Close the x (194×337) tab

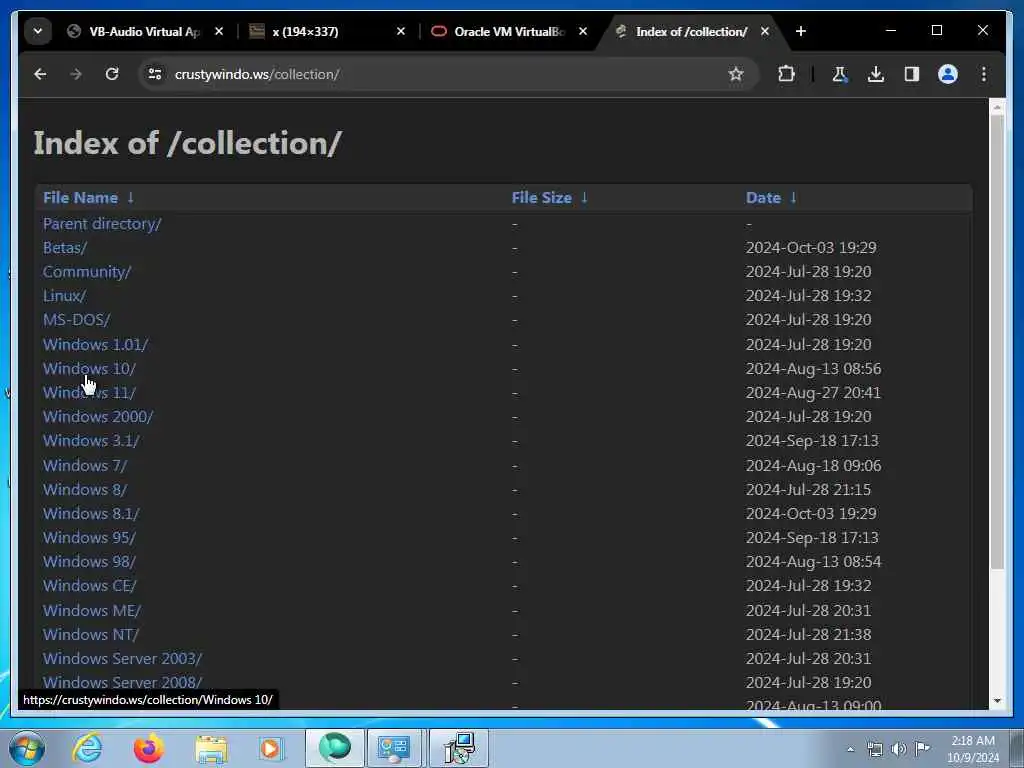(401, 31)
